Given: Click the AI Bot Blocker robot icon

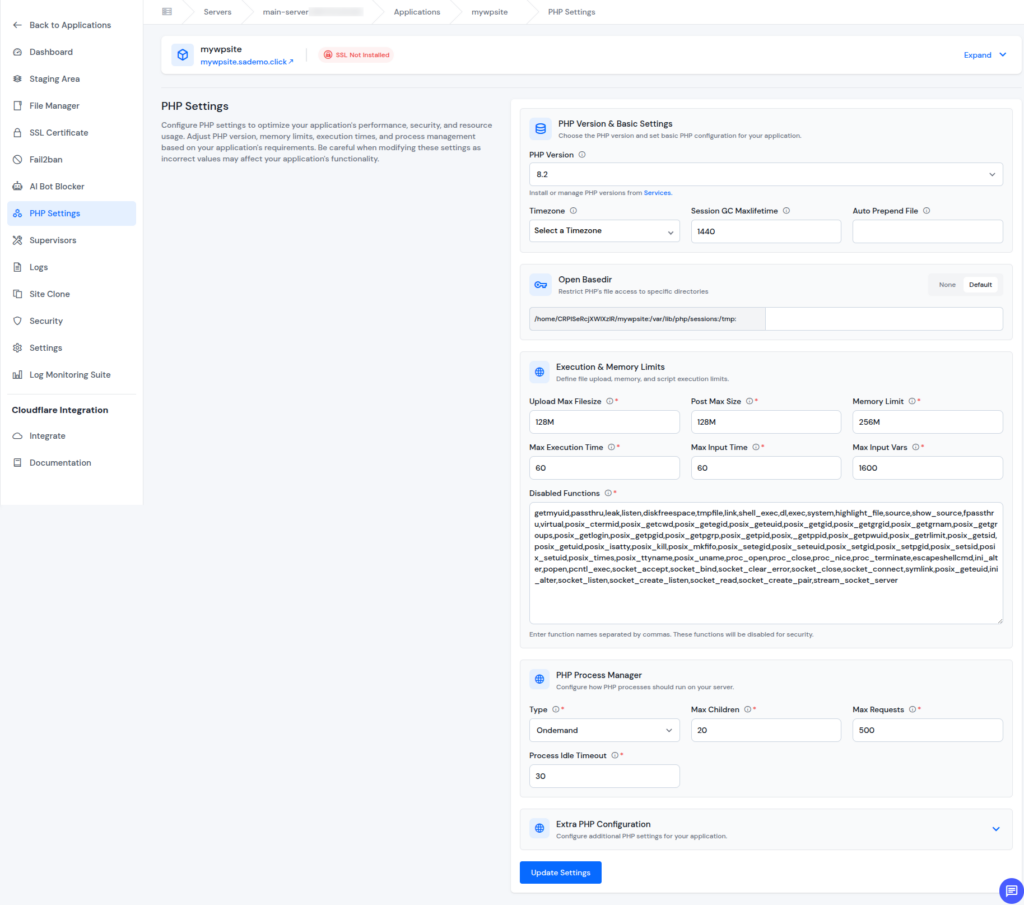Looking at the screenshot, I should [18, 186].
